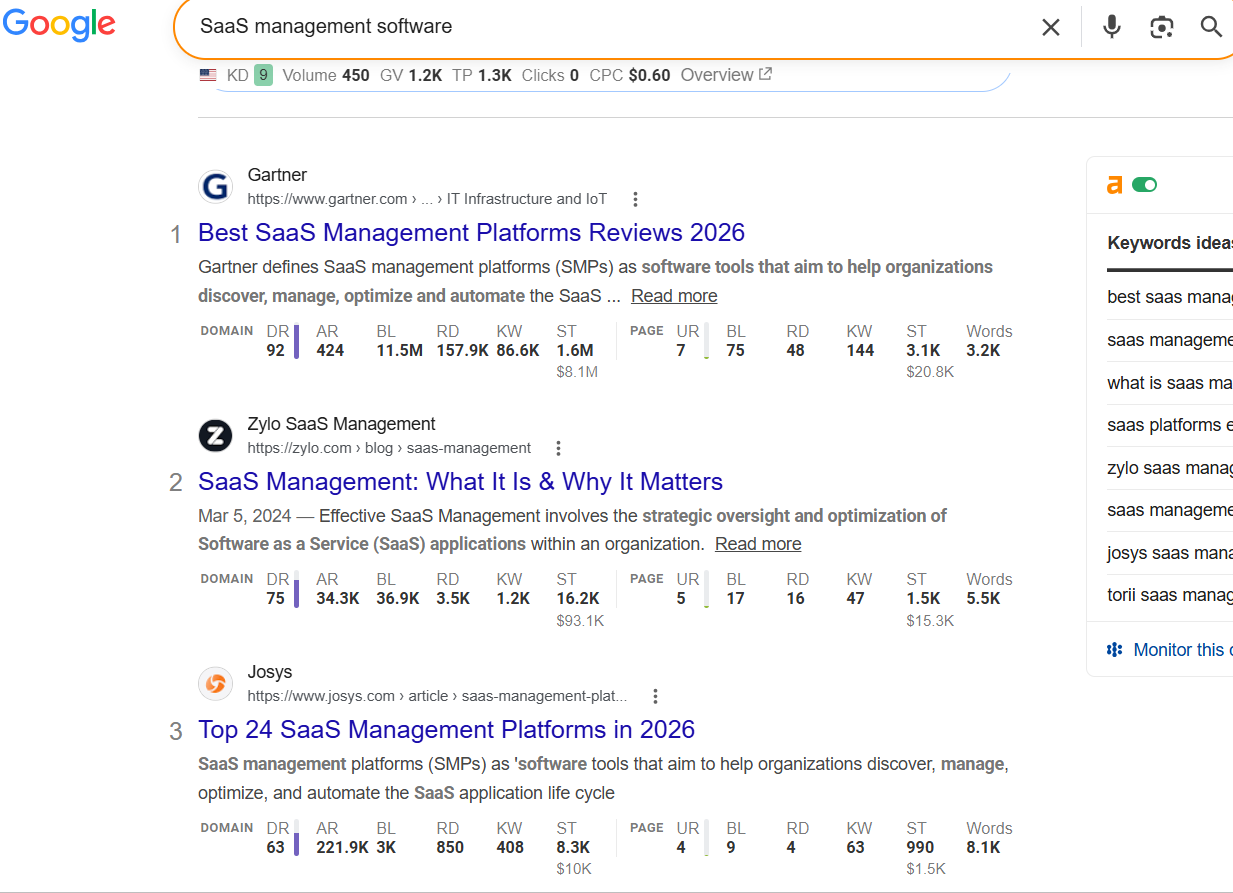Click Josys AR 221.9K value

pyautogui.click(x=342, y=848)
